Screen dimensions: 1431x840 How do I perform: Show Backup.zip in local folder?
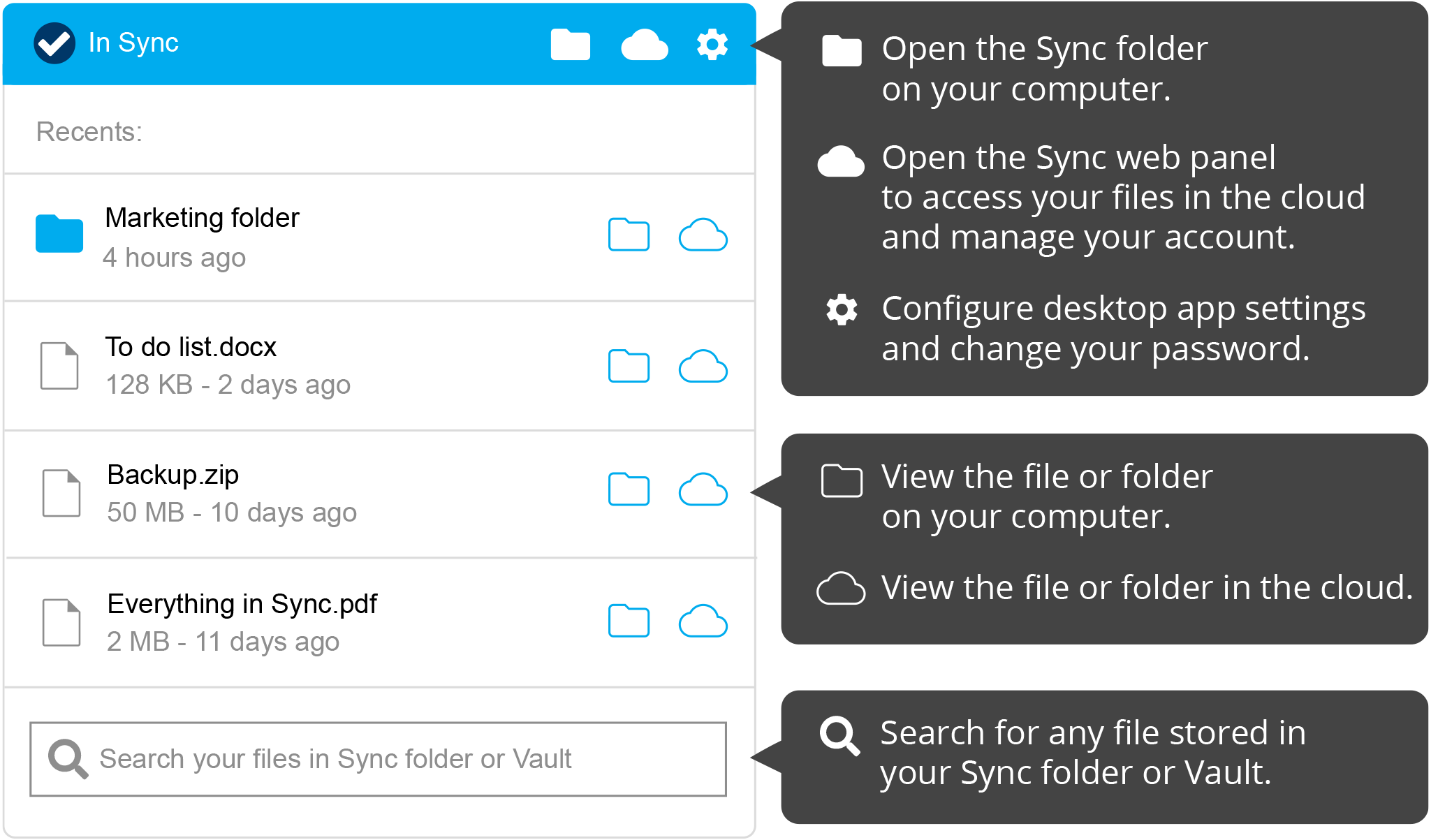(x=629, y=489)
